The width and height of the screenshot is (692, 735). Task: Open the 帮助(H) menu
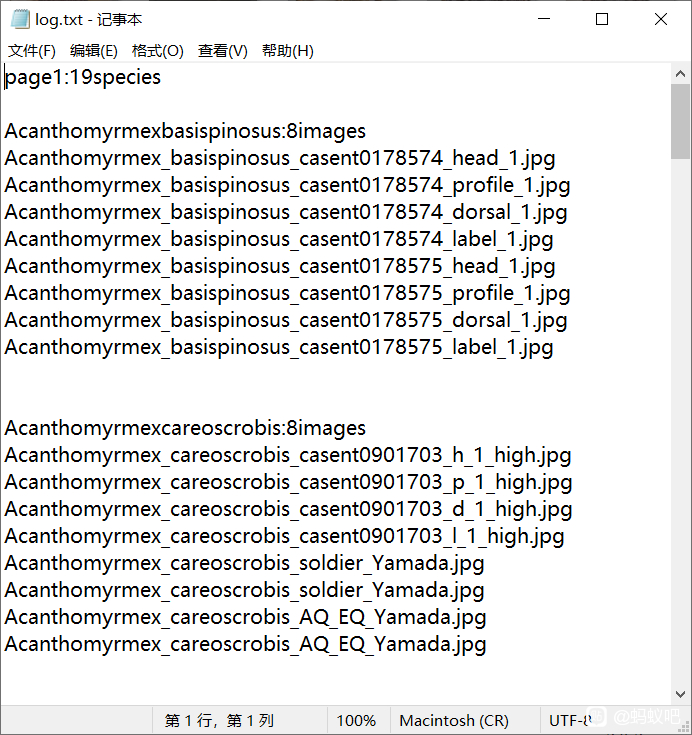tap(287, 51)
